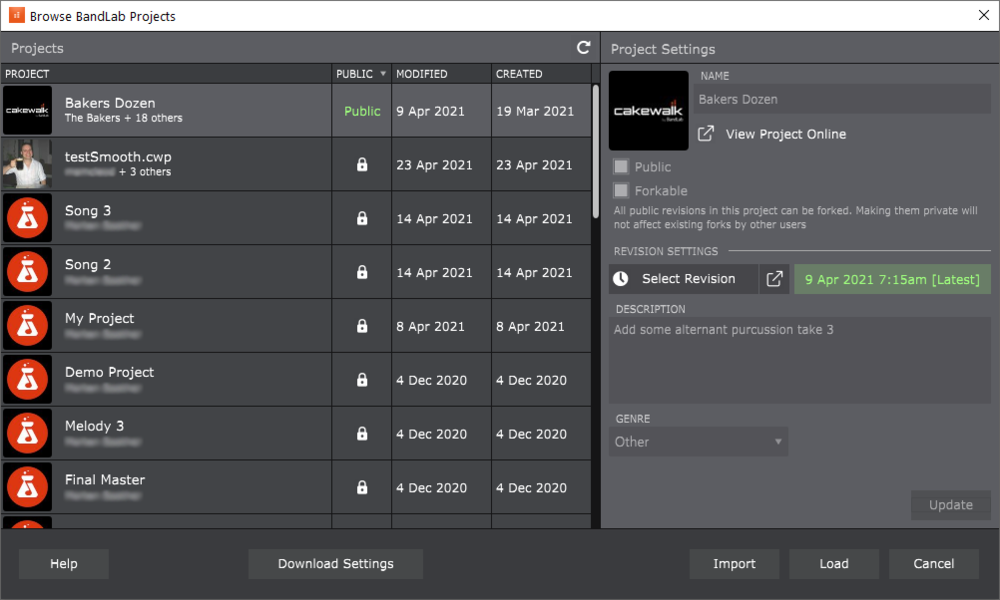Click the Download Settings button
This screenshot has height=600, width=1000.
(x=335, y=564)
